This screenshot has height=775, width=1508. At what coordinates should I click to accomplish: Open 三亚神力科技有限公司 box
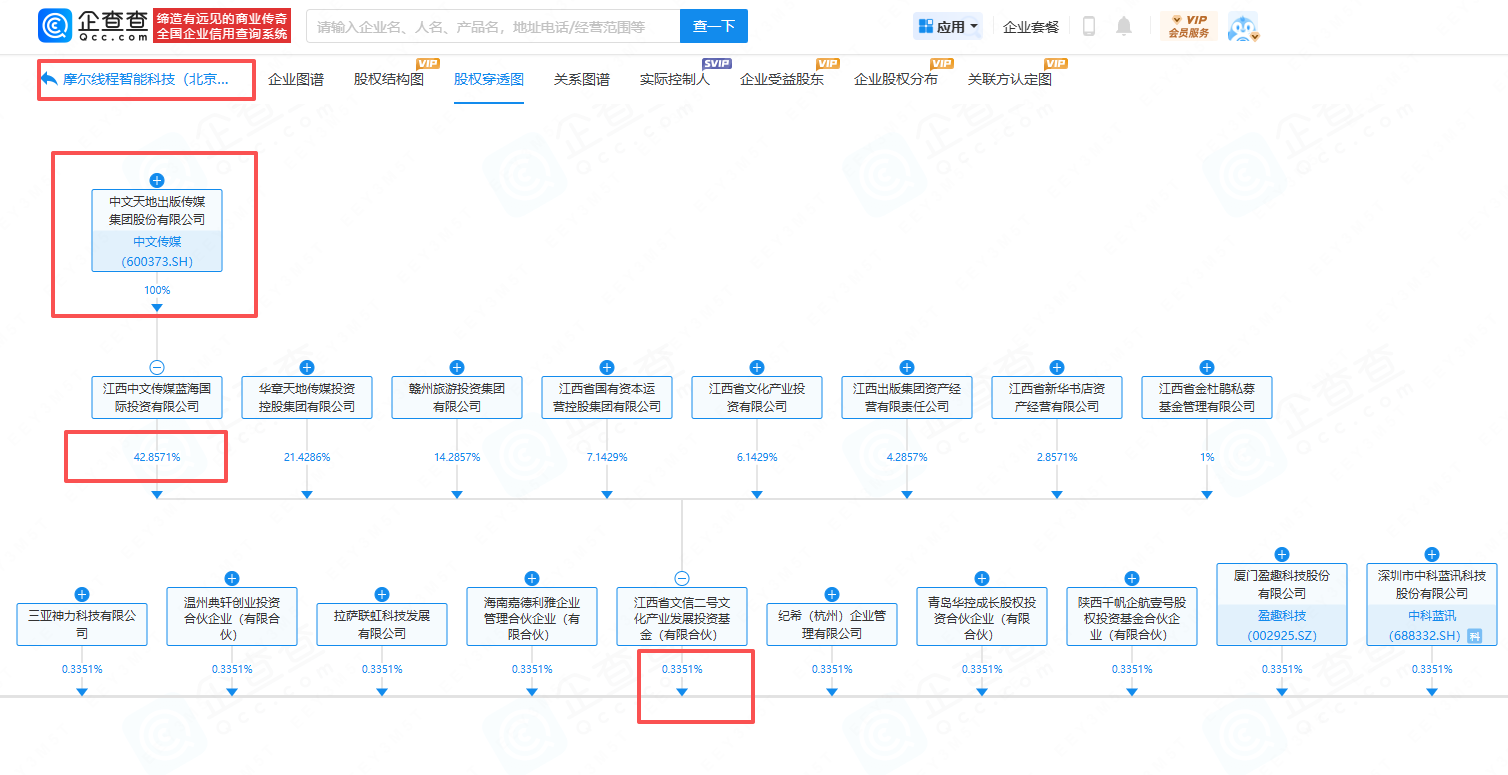click(82, 624)
